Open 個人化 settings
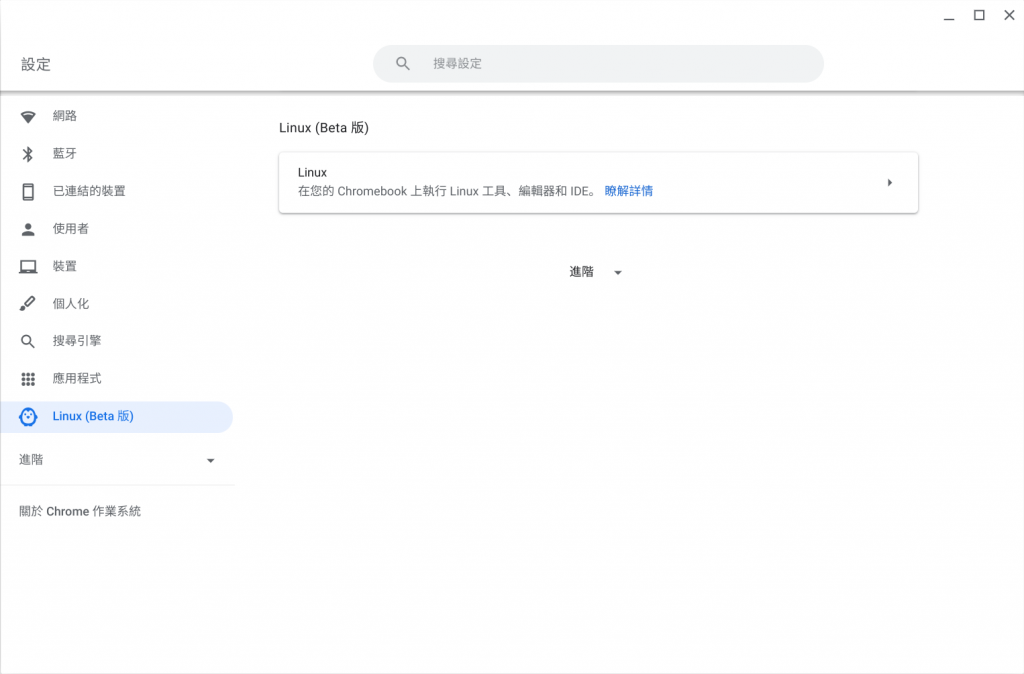Viewport: 1024px width, 674px height. pyautogui.click(x=116, y=304)
